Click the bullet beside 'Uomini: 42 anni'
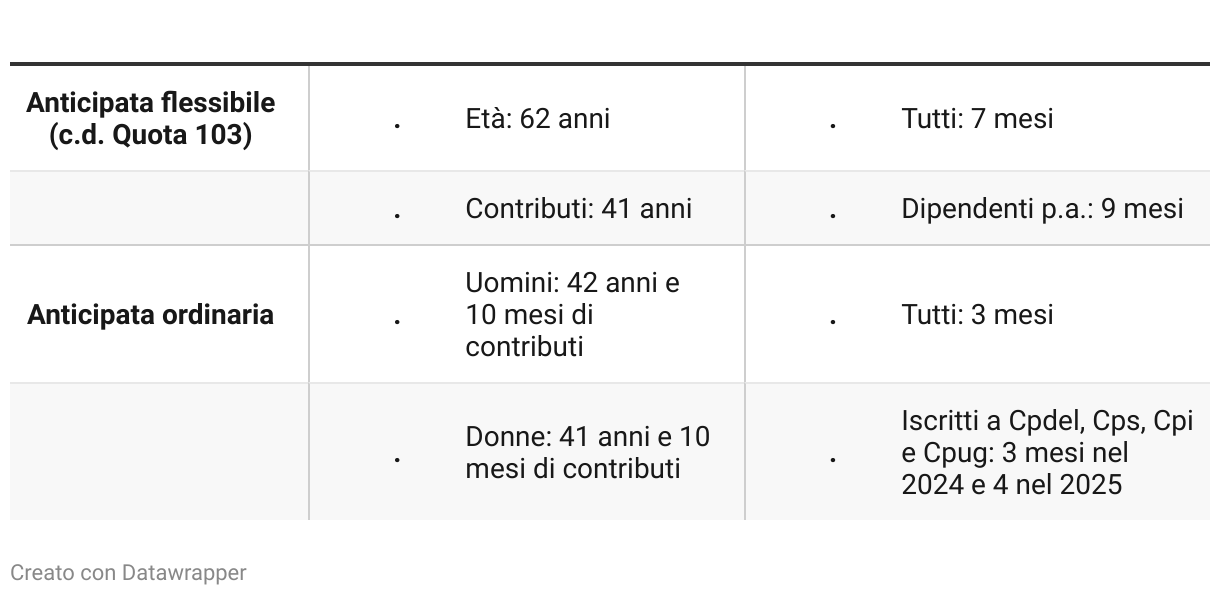The height and width of the screenshot is (596, 1220). click(398, 321)
